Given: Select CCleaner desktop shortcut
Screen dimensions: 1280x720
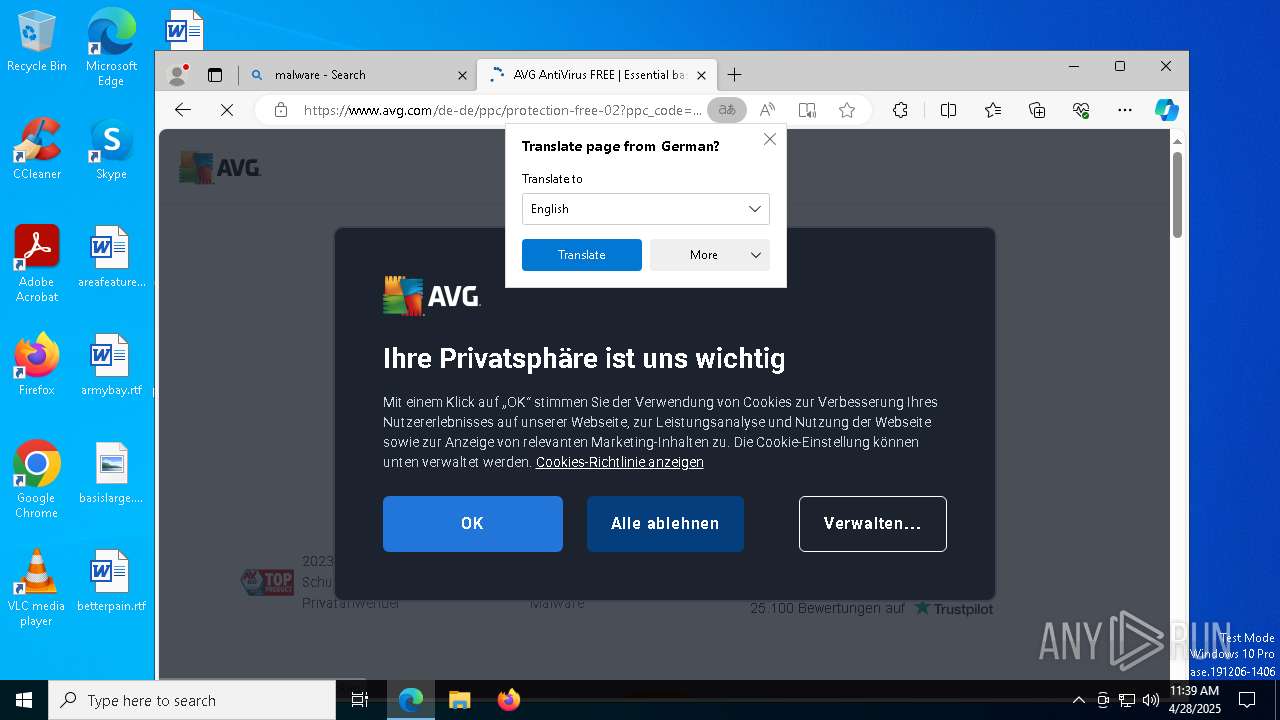Looking at the screenshot, I should click(x=37, y=148).
